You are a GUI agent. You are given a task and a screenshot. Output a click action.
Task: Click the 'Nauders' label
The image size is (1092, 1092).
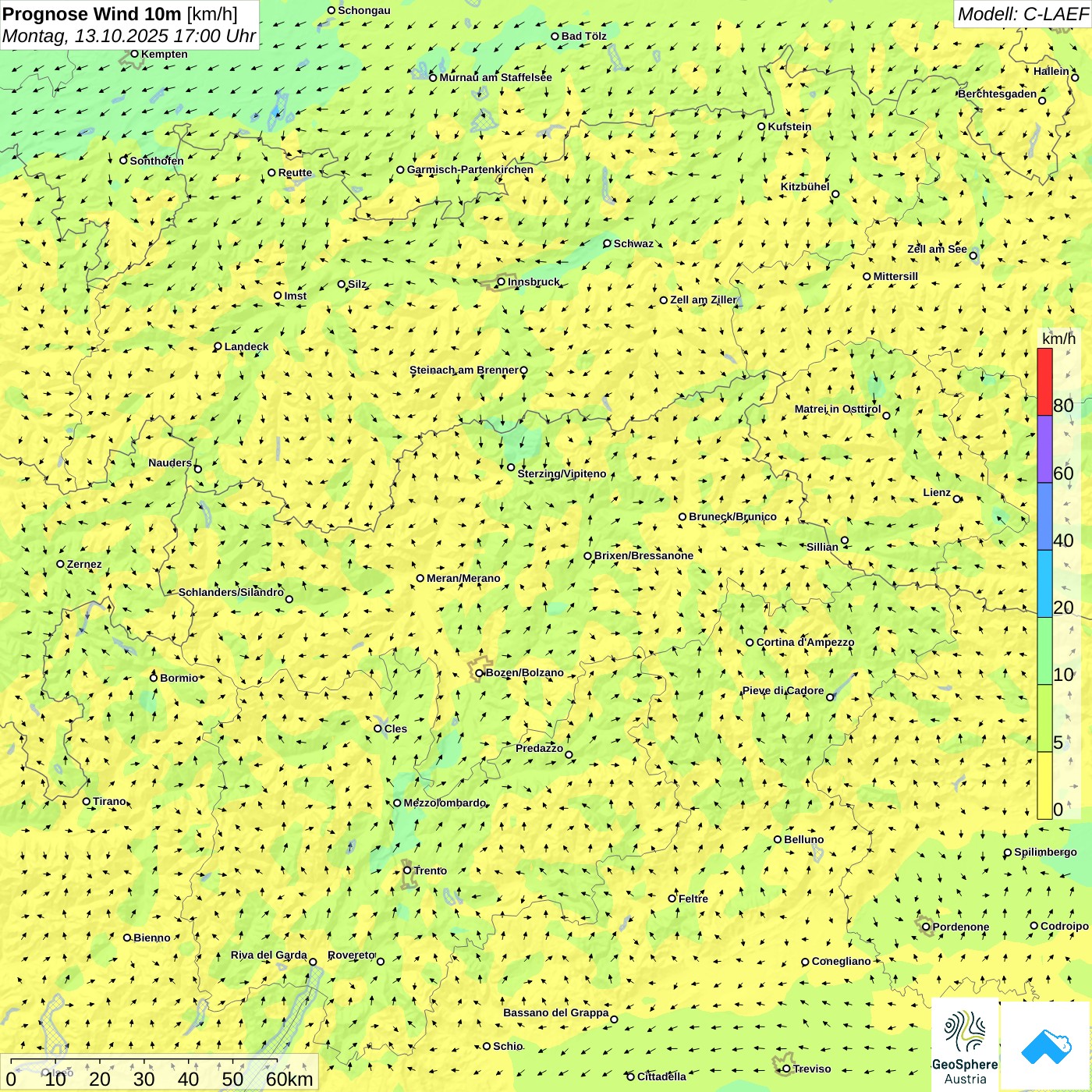point(170,463)
